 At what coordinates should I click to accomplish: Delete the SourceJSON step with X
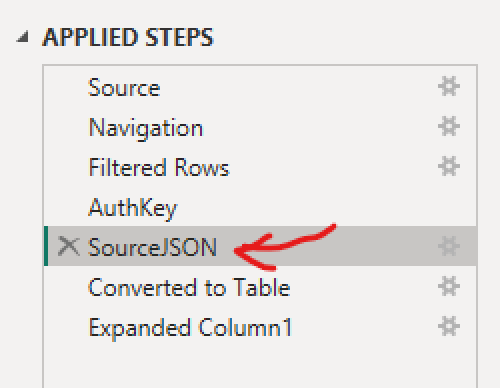tap(69, 246)
